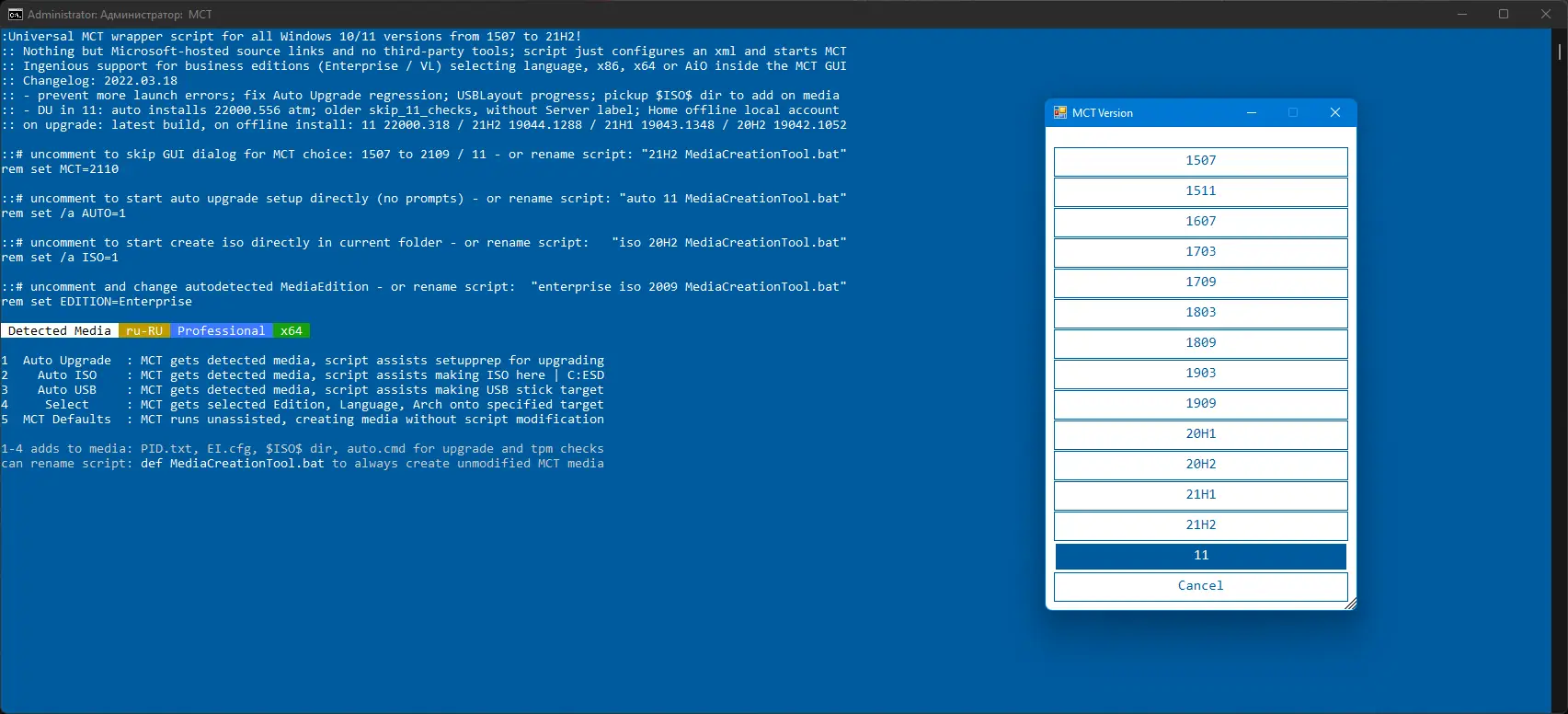Click the 'Auto Upgrade' option line
This screenshot has height=714, width=1568.
pos(303,361)
